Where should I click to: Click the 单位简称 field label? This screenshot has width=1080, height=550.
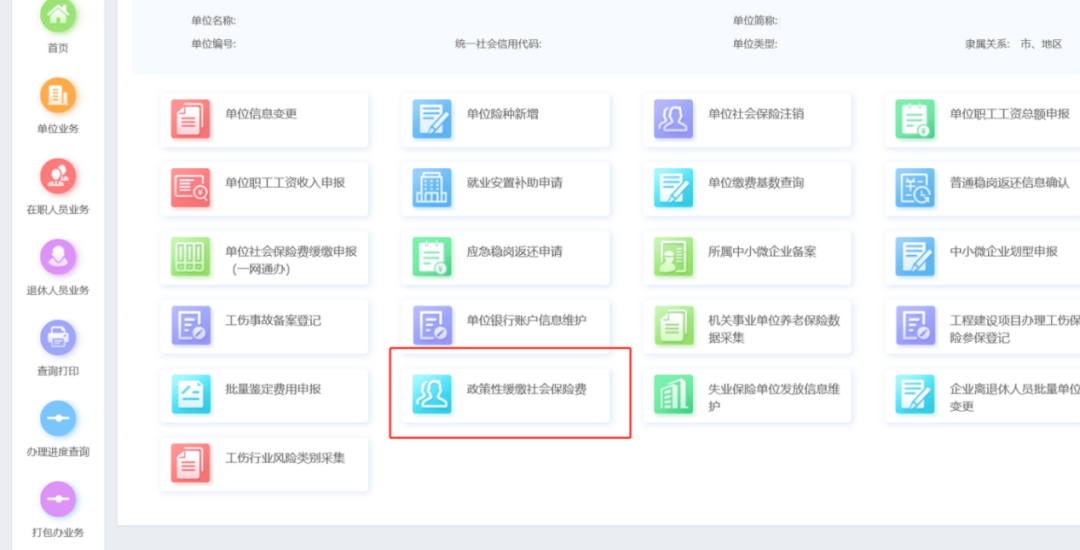(755, 21)
